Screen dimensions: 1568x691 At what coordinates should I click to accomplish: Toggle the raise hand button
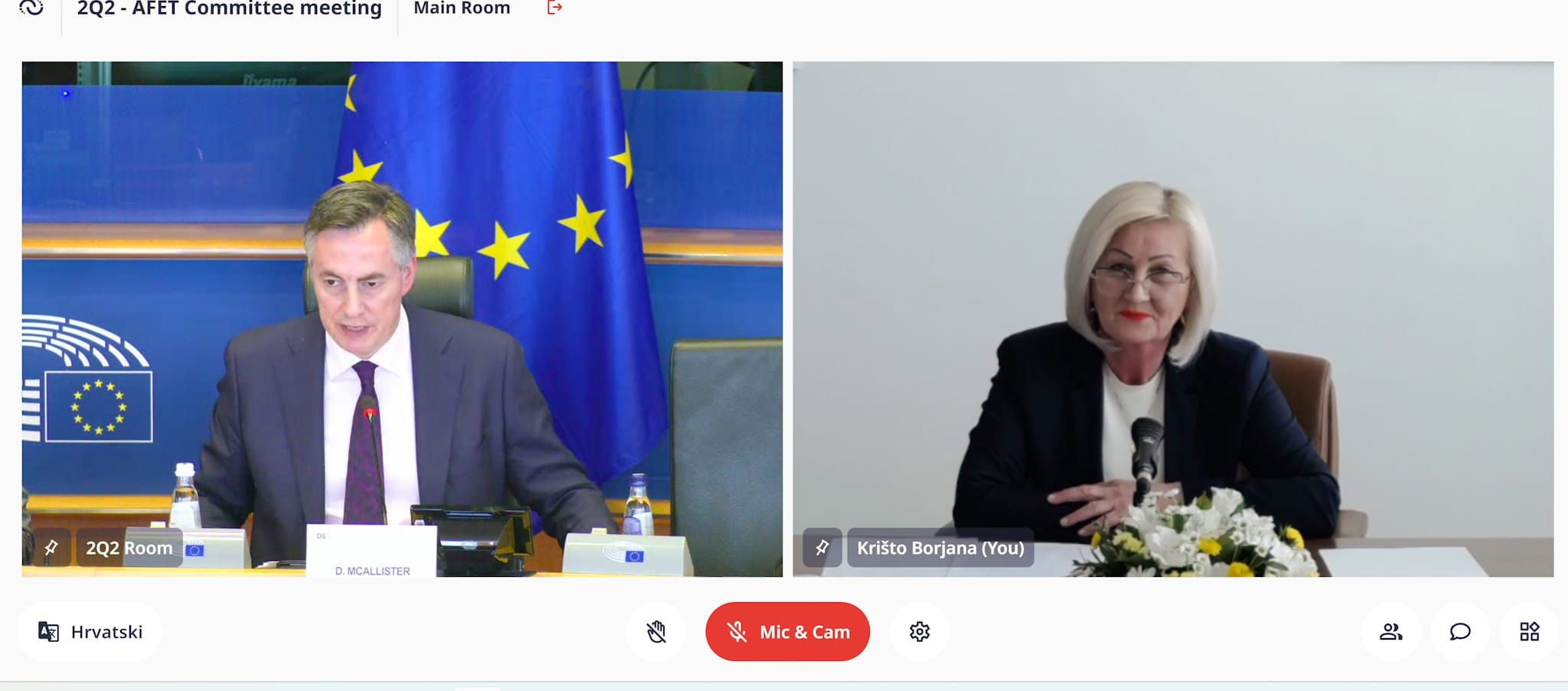pos(656,631)
